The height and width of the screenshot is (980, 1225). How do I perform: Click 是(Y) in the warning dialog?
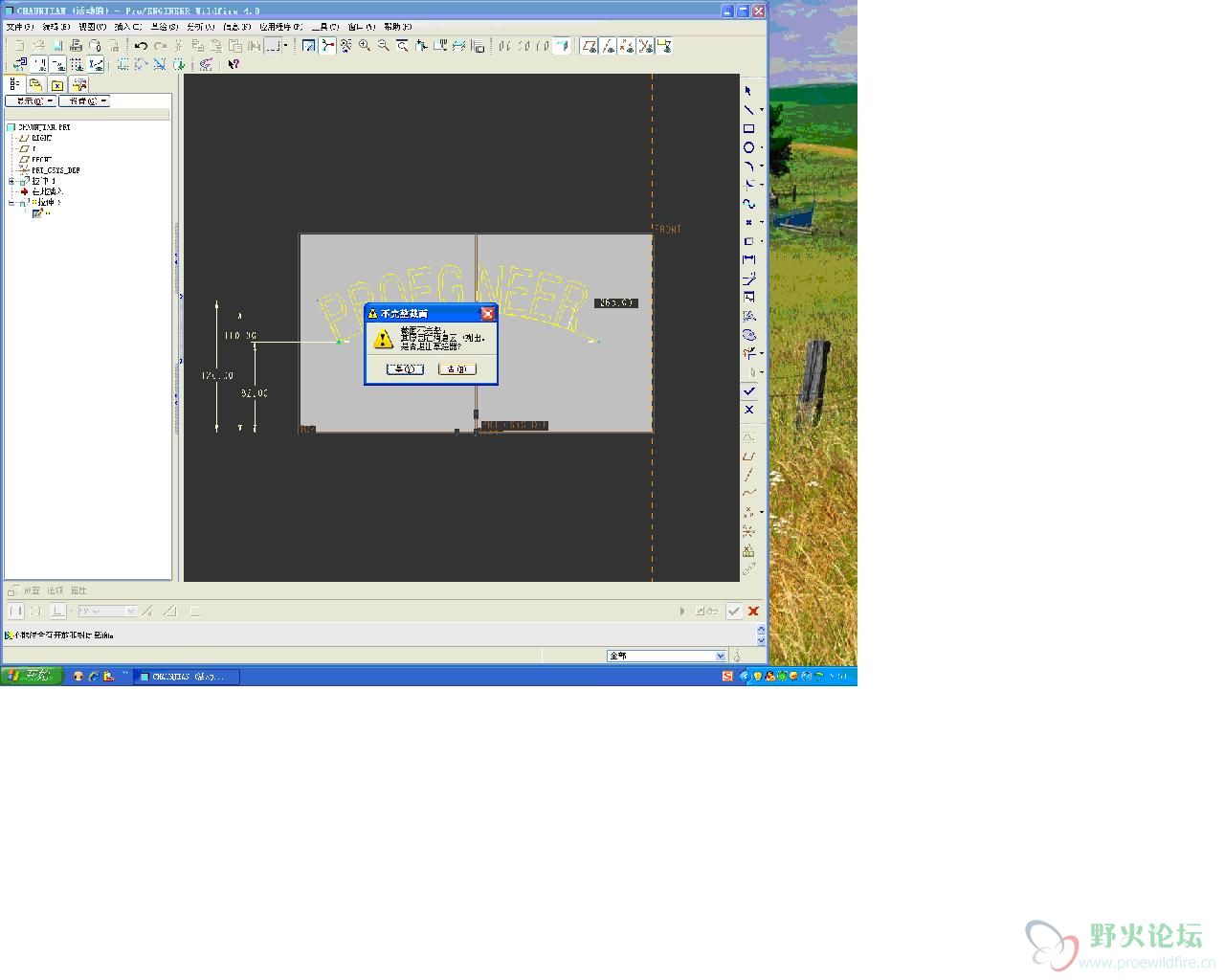click(405, 368)
